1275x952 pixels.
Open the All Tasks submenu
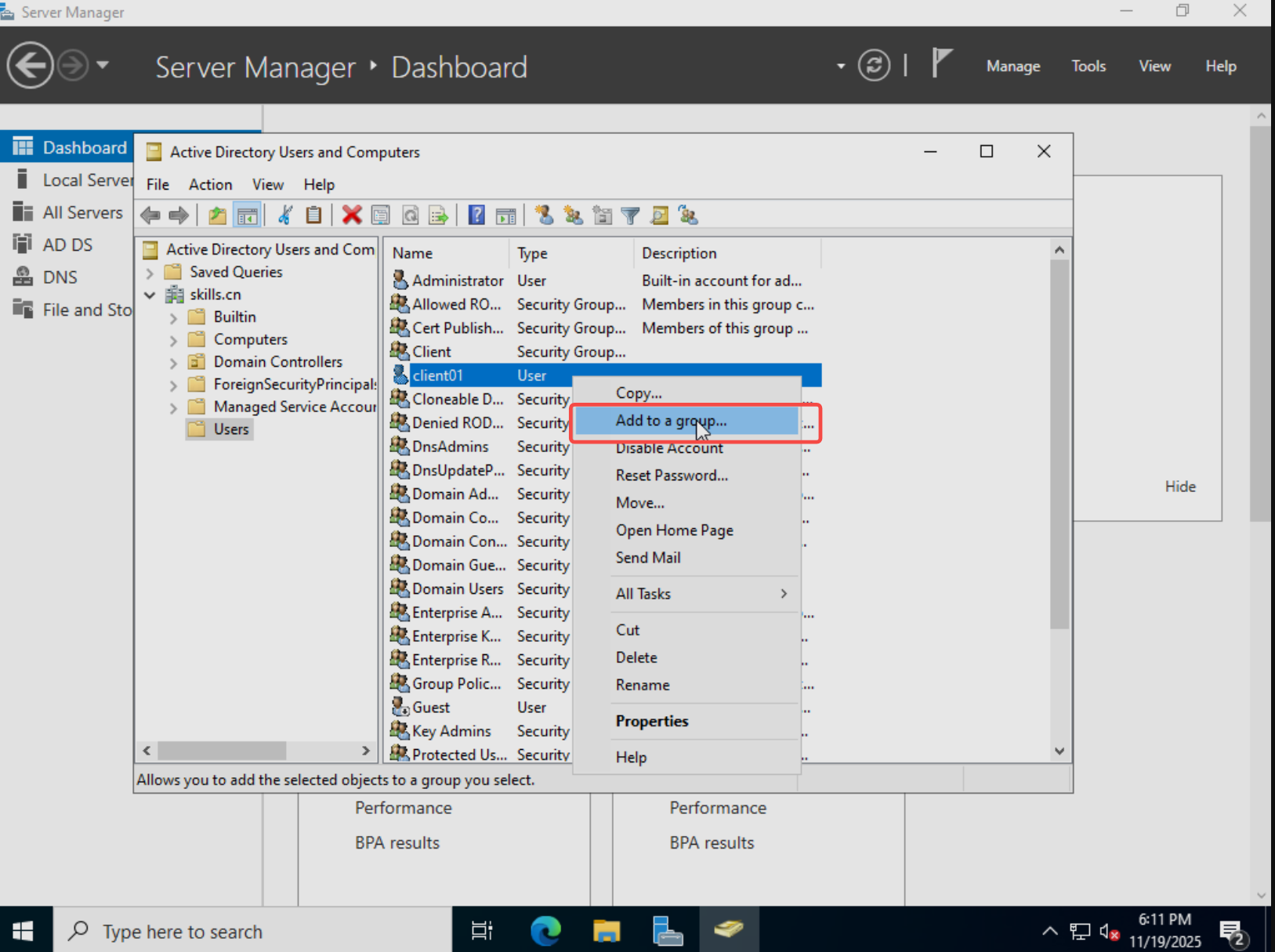(x=686, y=593)
